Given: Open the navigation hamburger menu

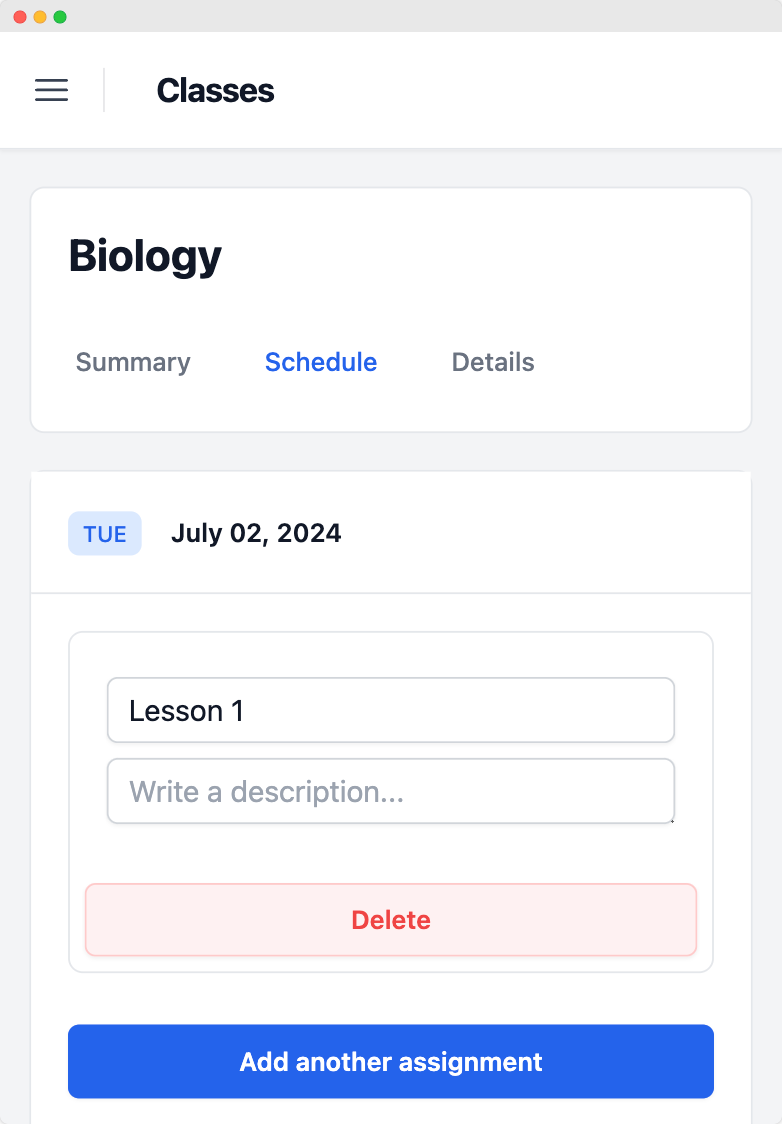Looking at the screenshot, I should (x=51, y=90).
